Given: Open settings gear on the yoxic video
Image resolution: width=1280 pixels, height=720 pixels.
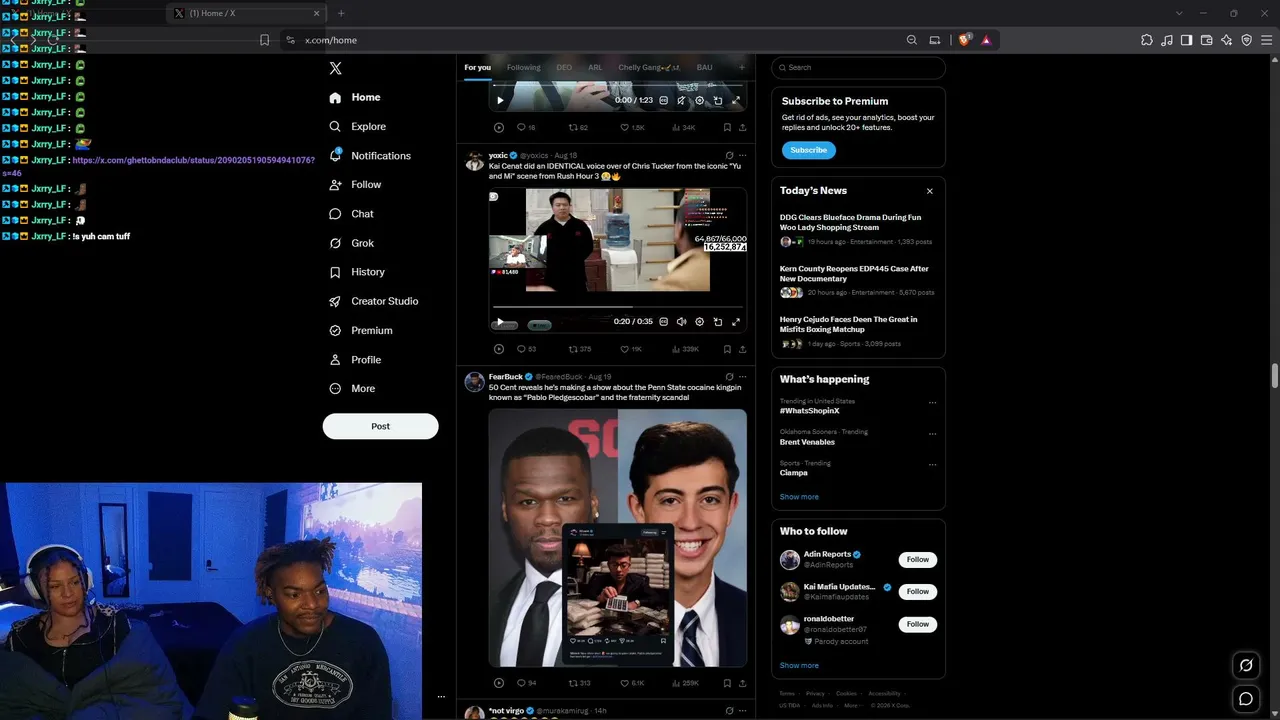Looking at the screenshot, I should [x=699, y=322].
